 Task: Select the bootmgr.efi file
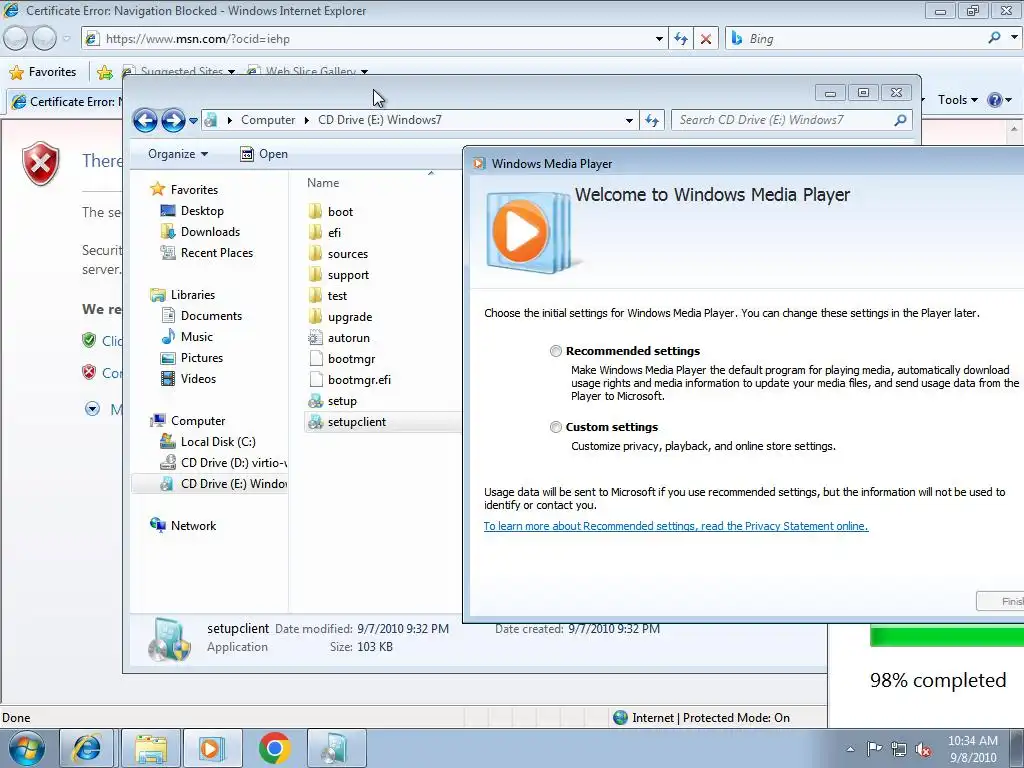349,379
